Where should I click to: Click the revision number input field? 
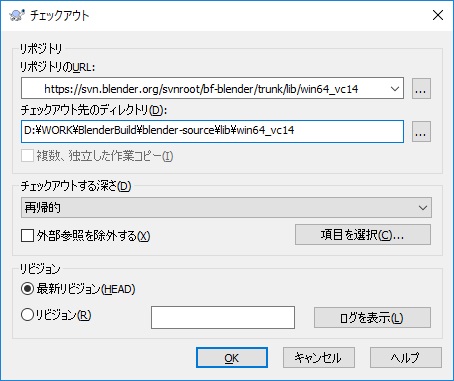tap(223, 317)
